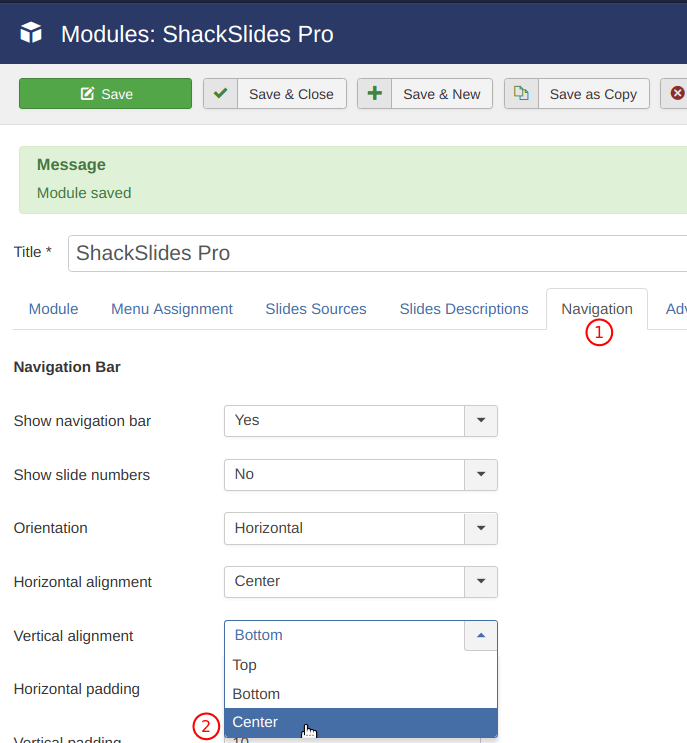Collapse the Vertical alignment dropdown
The width and height of the screenshot is (687, 743).
click(481, 635)
